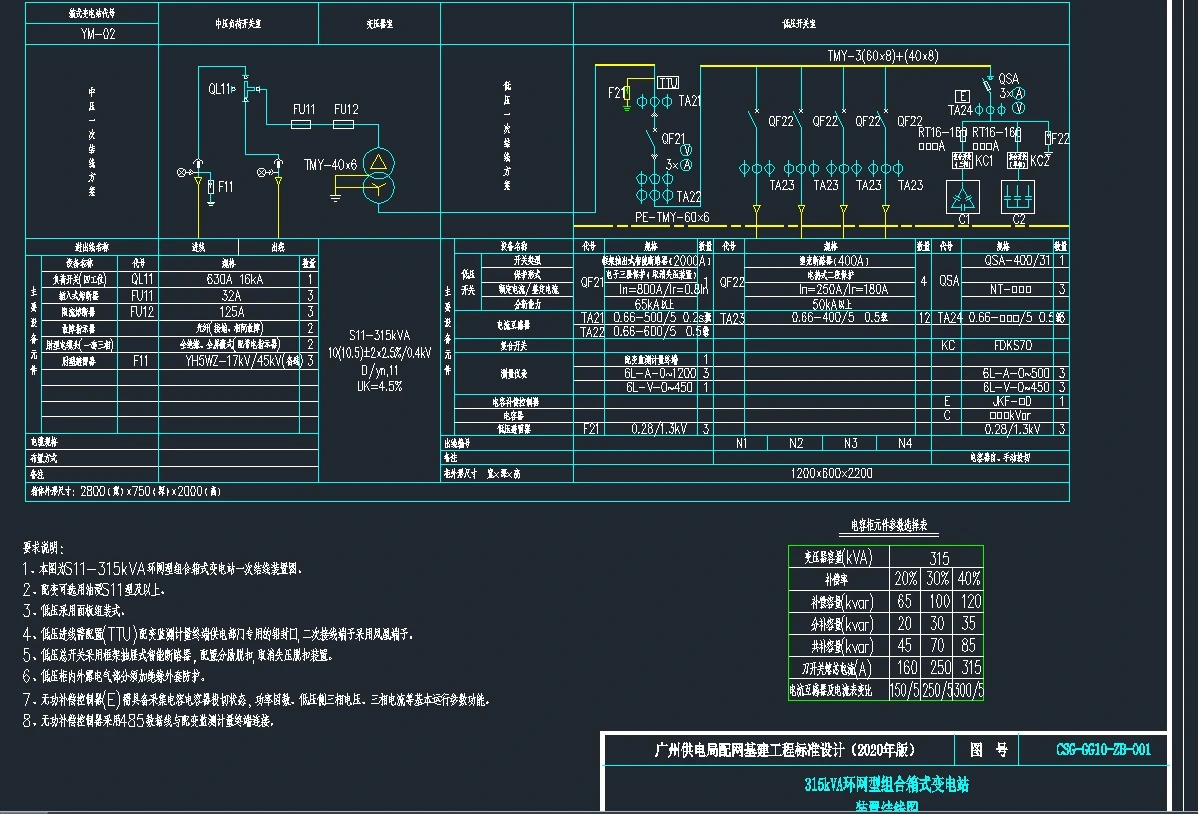
Task: Click drawing number CSG-GG10-ZB-001
Action: point(1103,750)
